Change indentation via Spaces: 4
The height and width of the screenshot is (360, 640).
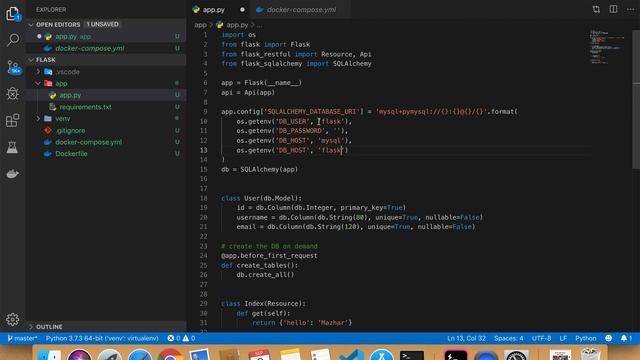(509, 338)
